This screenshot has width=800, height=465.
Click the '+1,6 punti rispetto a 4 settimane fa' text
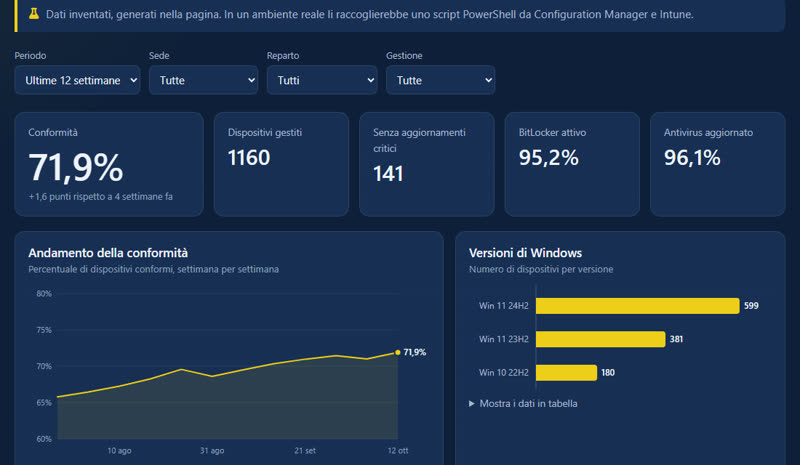coord(101,197)
